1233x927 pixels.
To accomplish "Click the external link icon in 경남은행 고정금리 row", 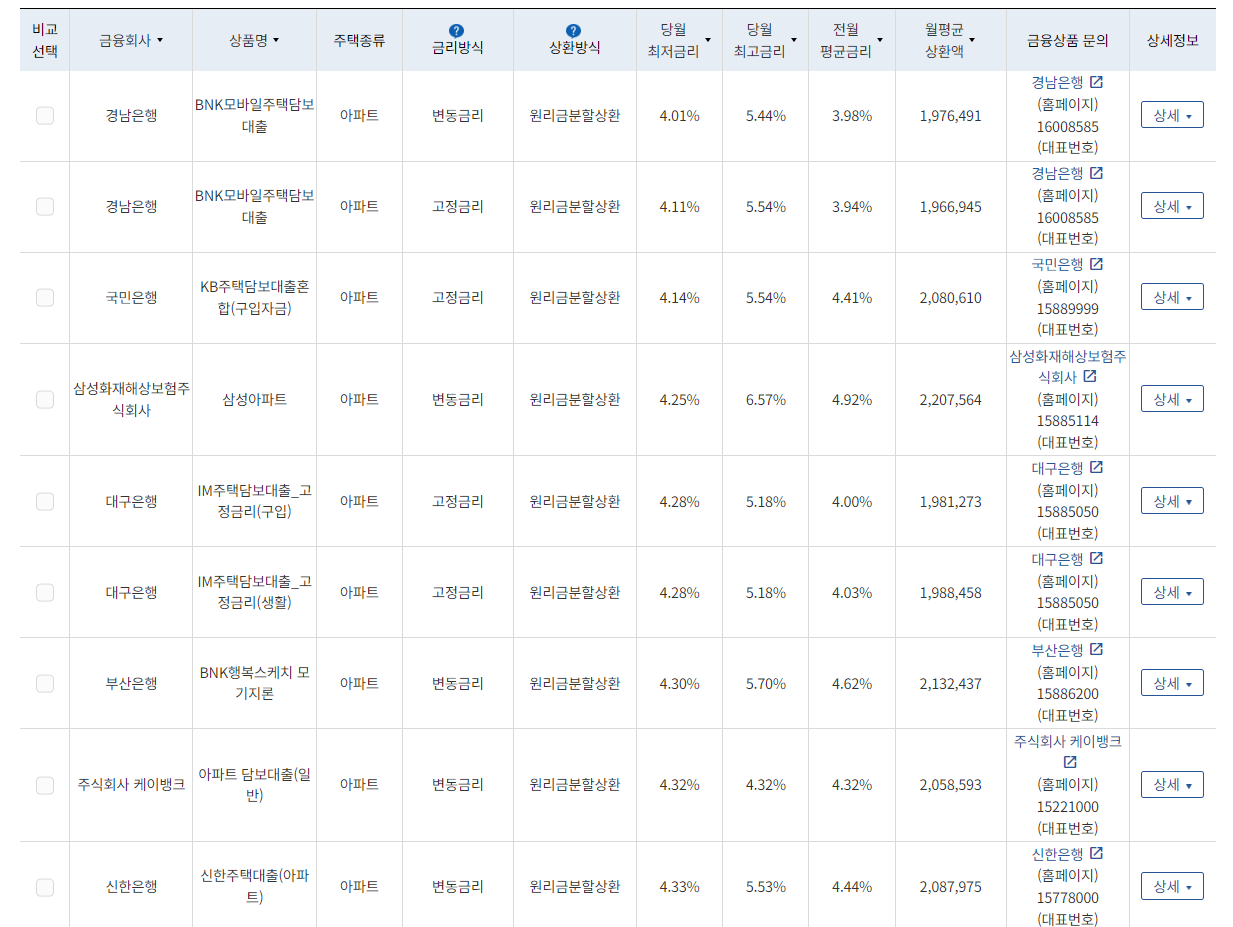I will [x=1096, y=173].
